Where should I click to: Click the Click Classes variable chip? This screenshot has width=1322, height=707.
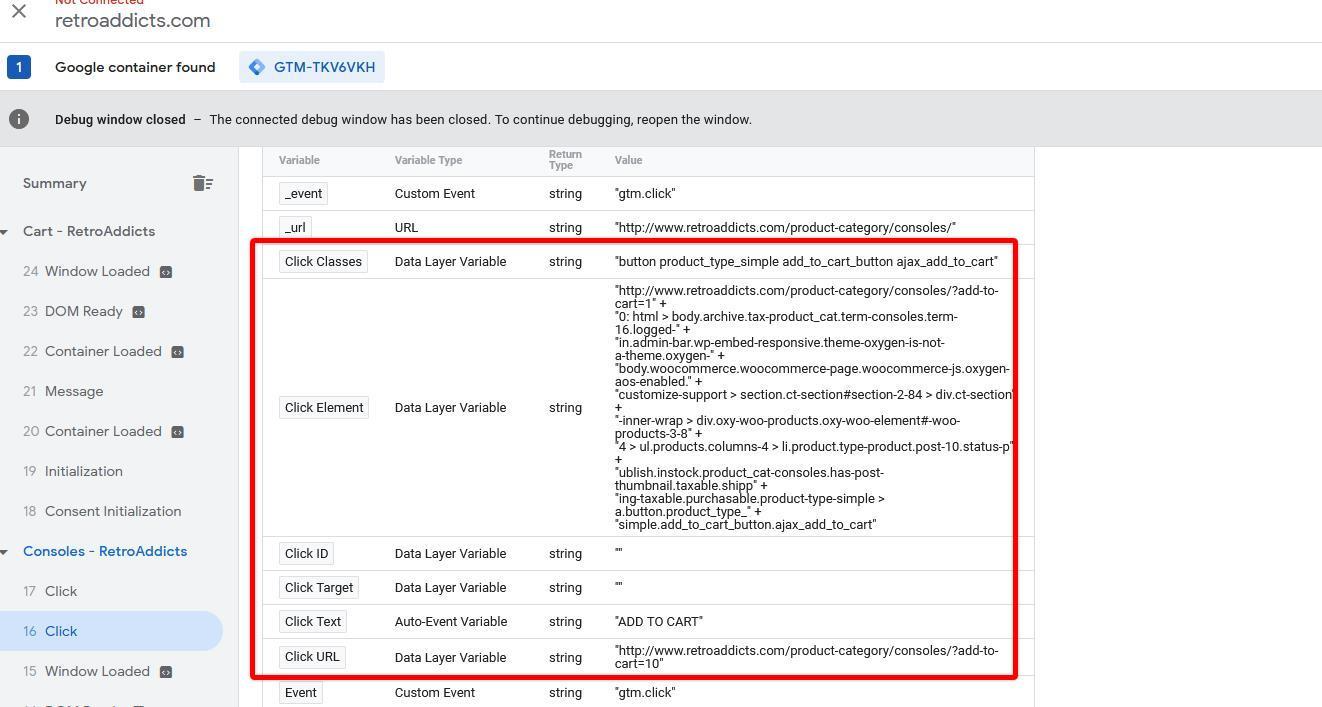click(x=323, y=261)
